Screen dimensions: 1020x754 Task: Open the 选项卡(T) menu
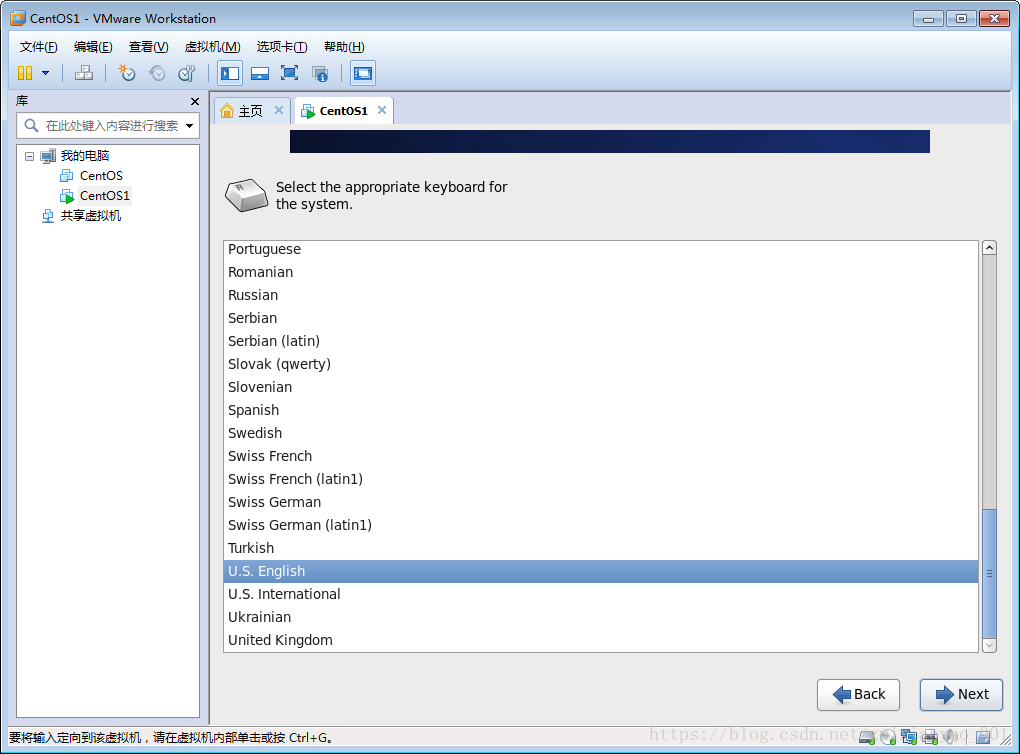pyautogui.click(x=282, y=47)
